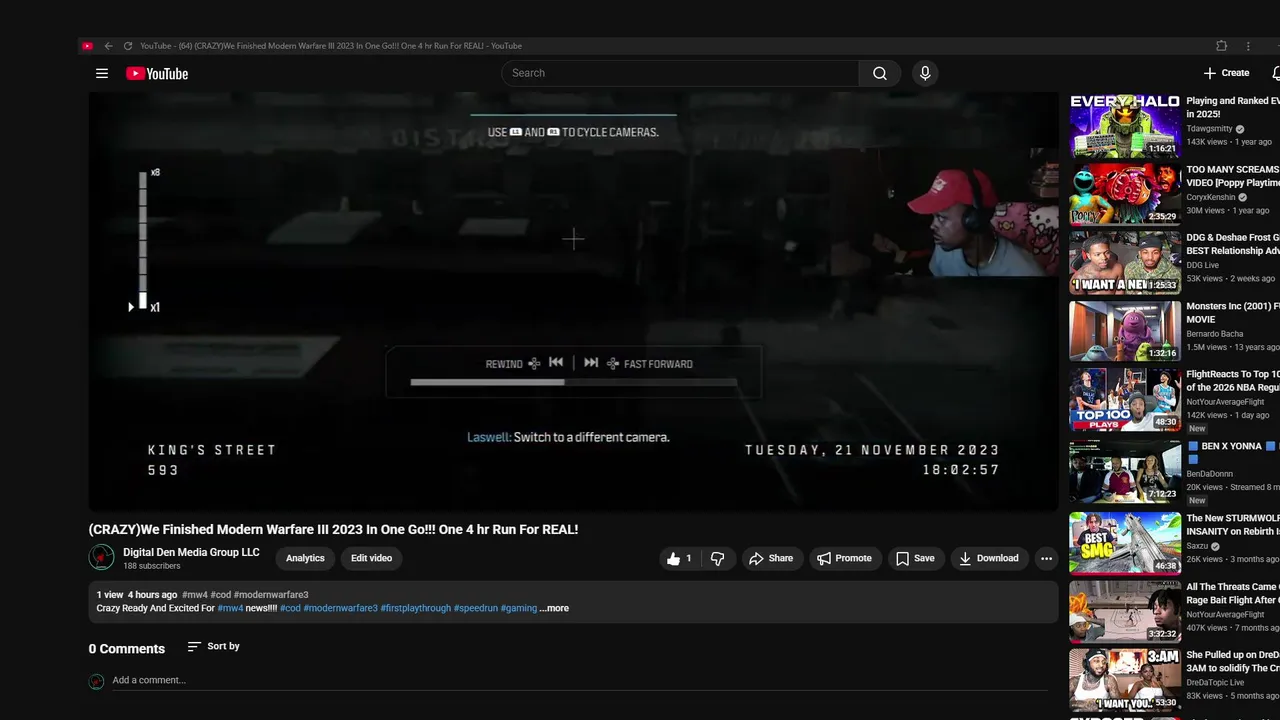Focus the YouTube search field
The image size is (1280, 720).
pyautogui.click(x=680, y=73)
